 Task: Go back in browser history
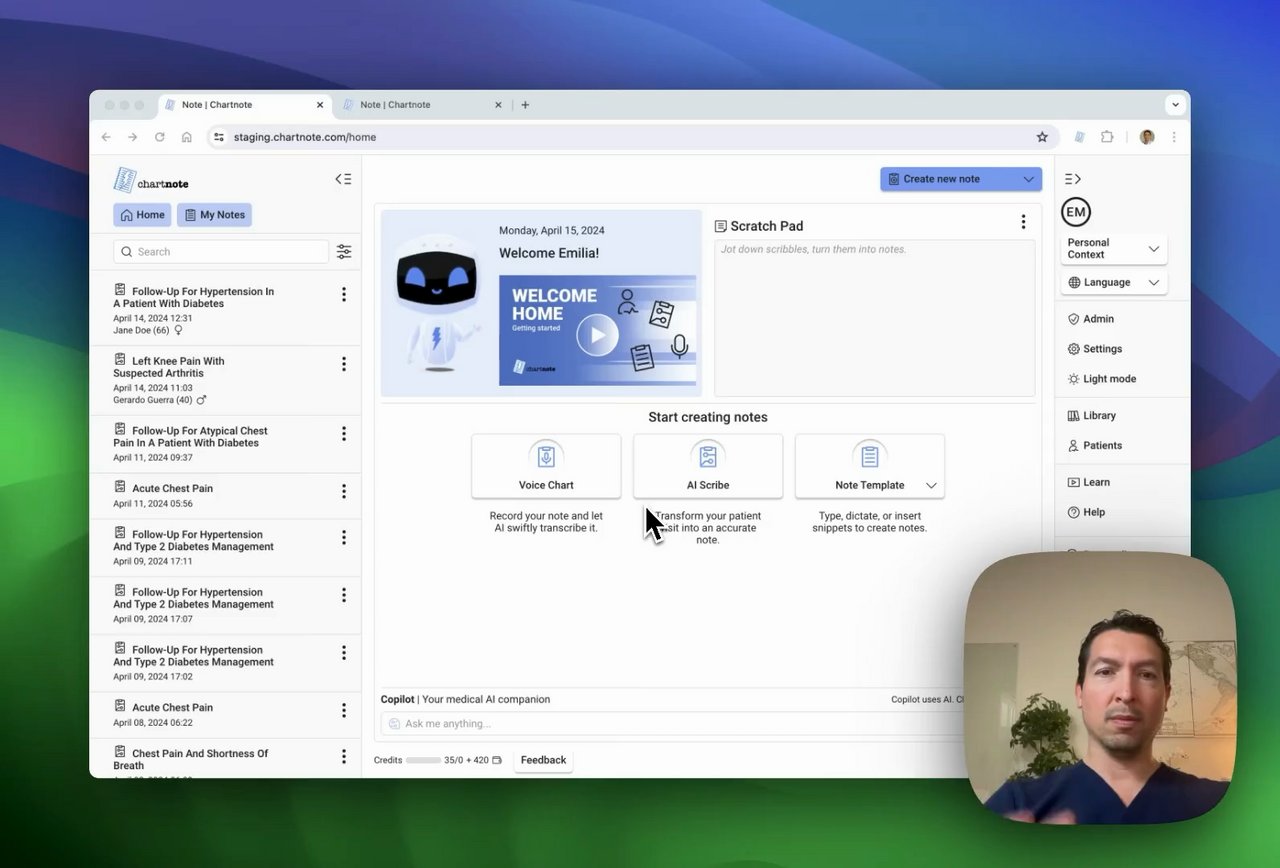[106, 137]
